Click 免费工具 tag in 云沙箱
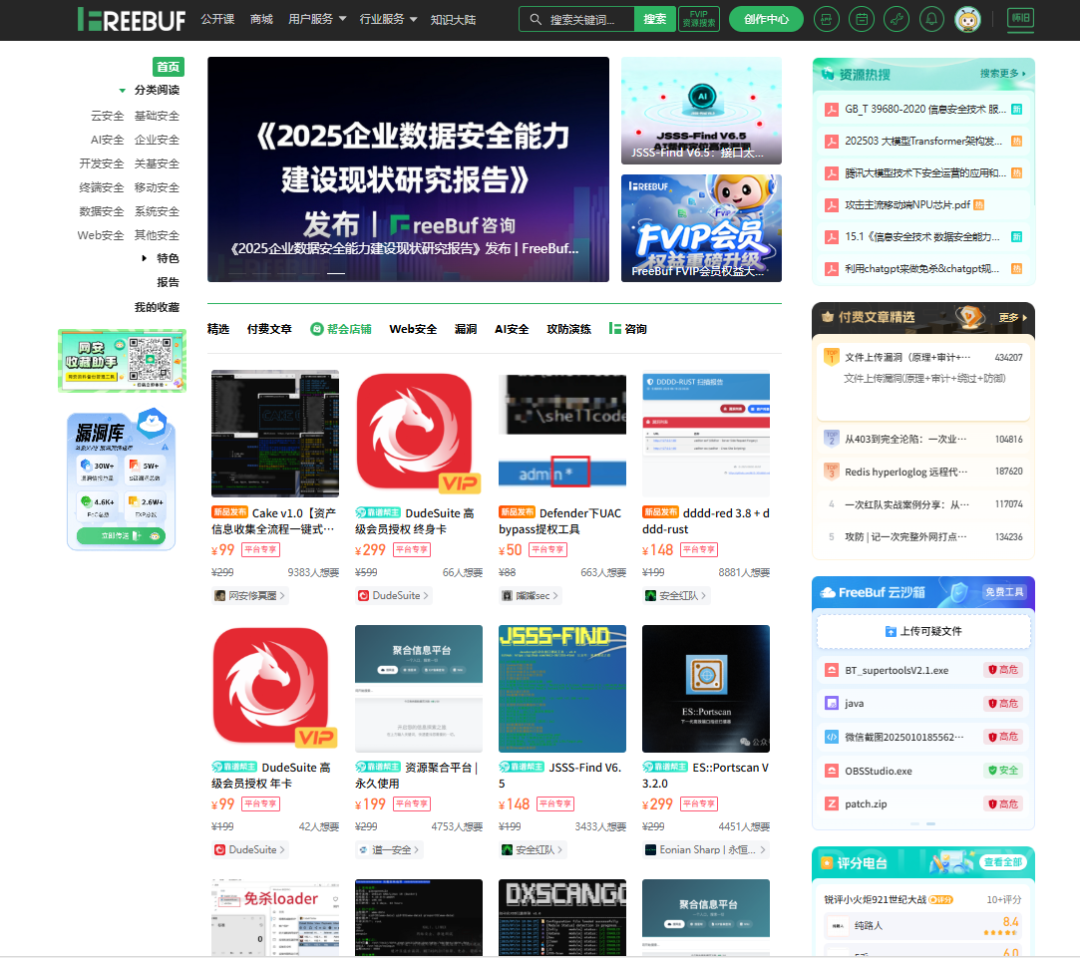 [x=1004, y=592]
